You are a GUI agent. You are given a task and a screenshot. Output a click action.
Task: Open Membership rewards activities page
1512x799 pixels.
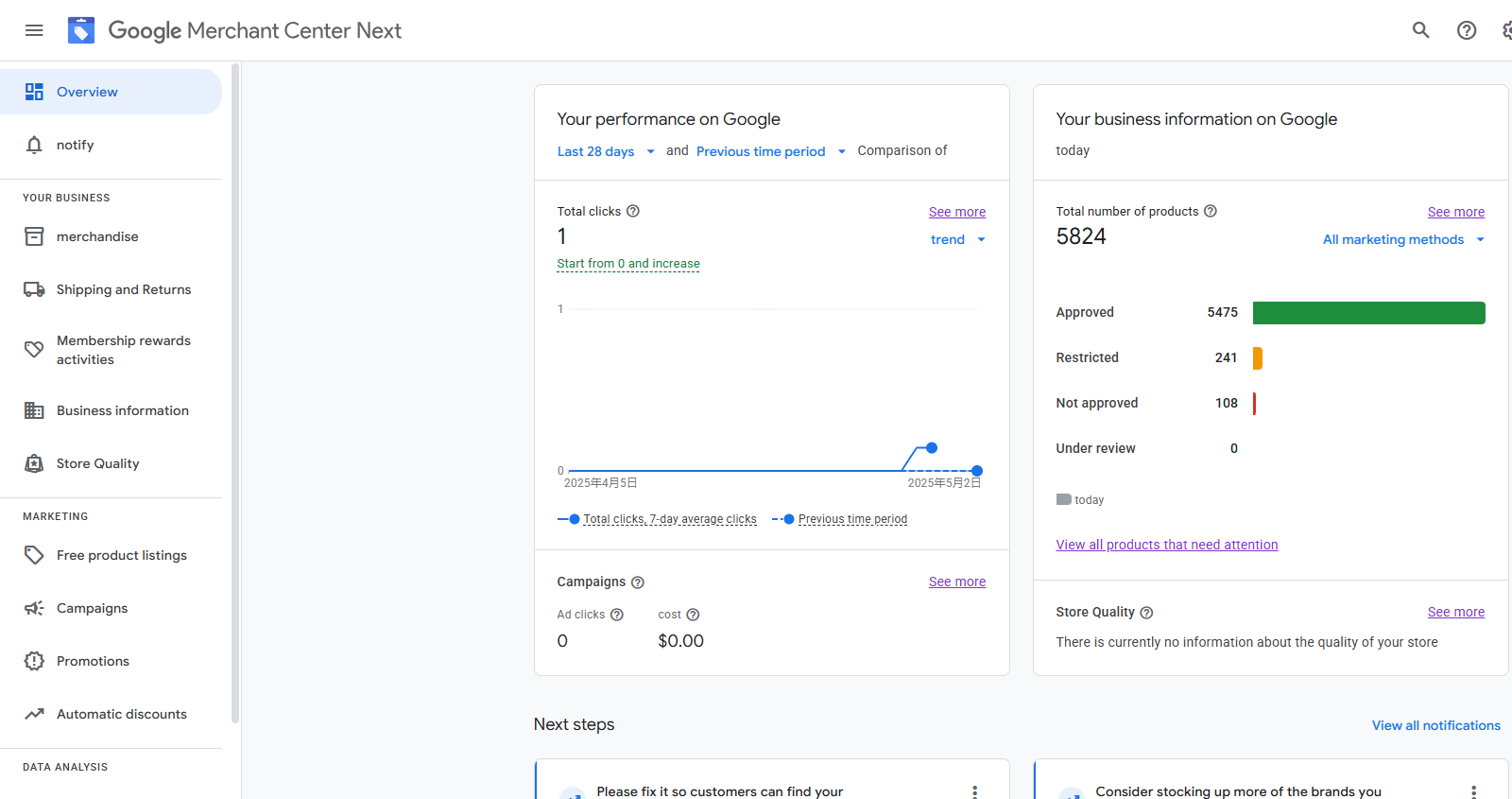pyautogui.click(x=111, y=350)
